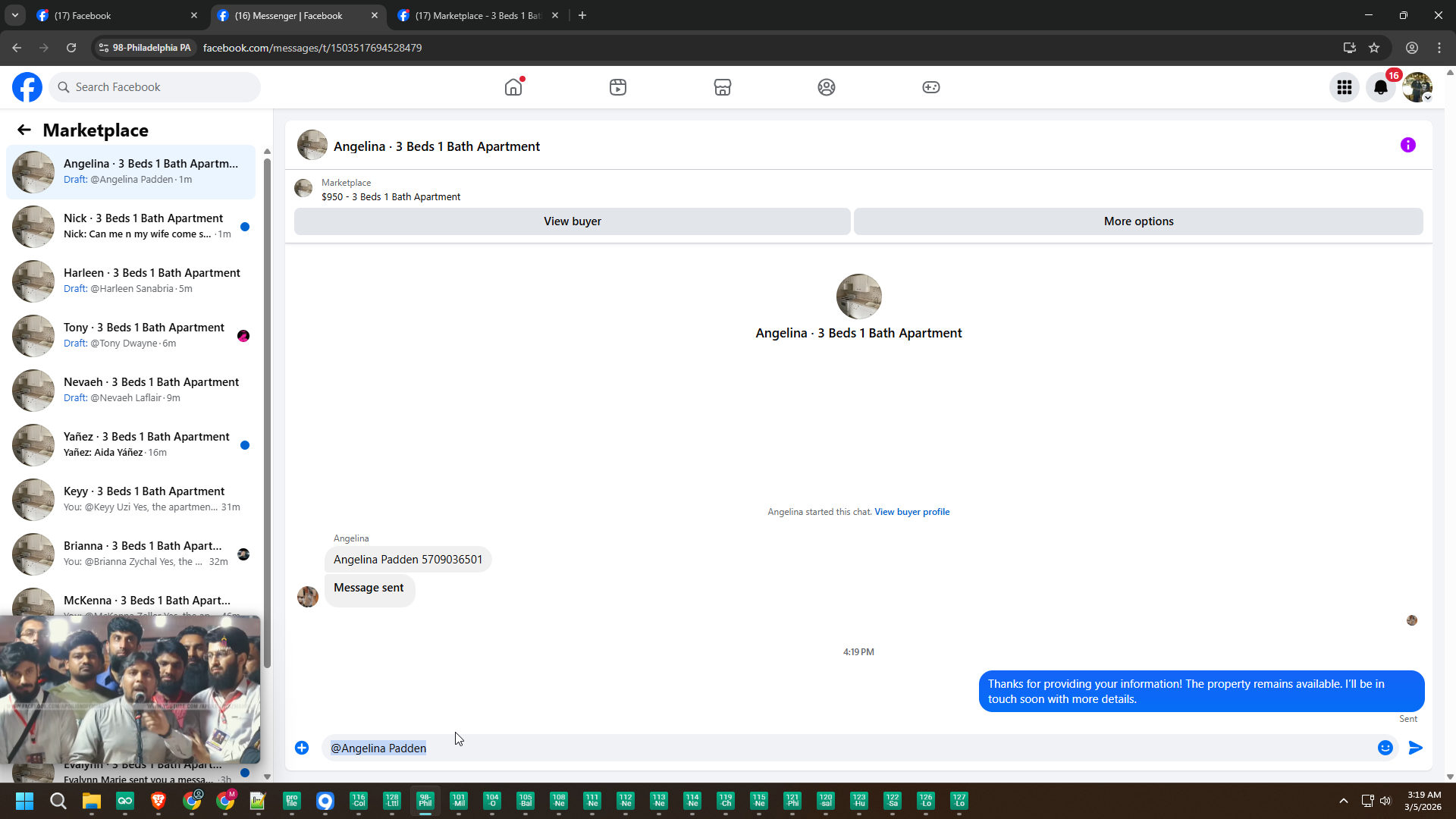Screen dimensions: 1456x819
Task: Open the volume control in system tray
Action: [1385, 801]
